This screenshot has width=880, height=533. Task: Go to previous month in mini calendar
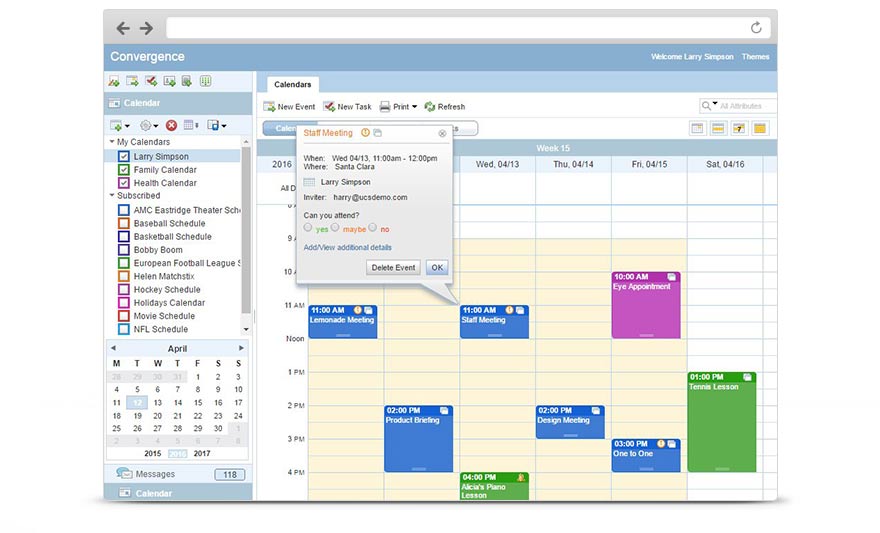click(113, 348)
